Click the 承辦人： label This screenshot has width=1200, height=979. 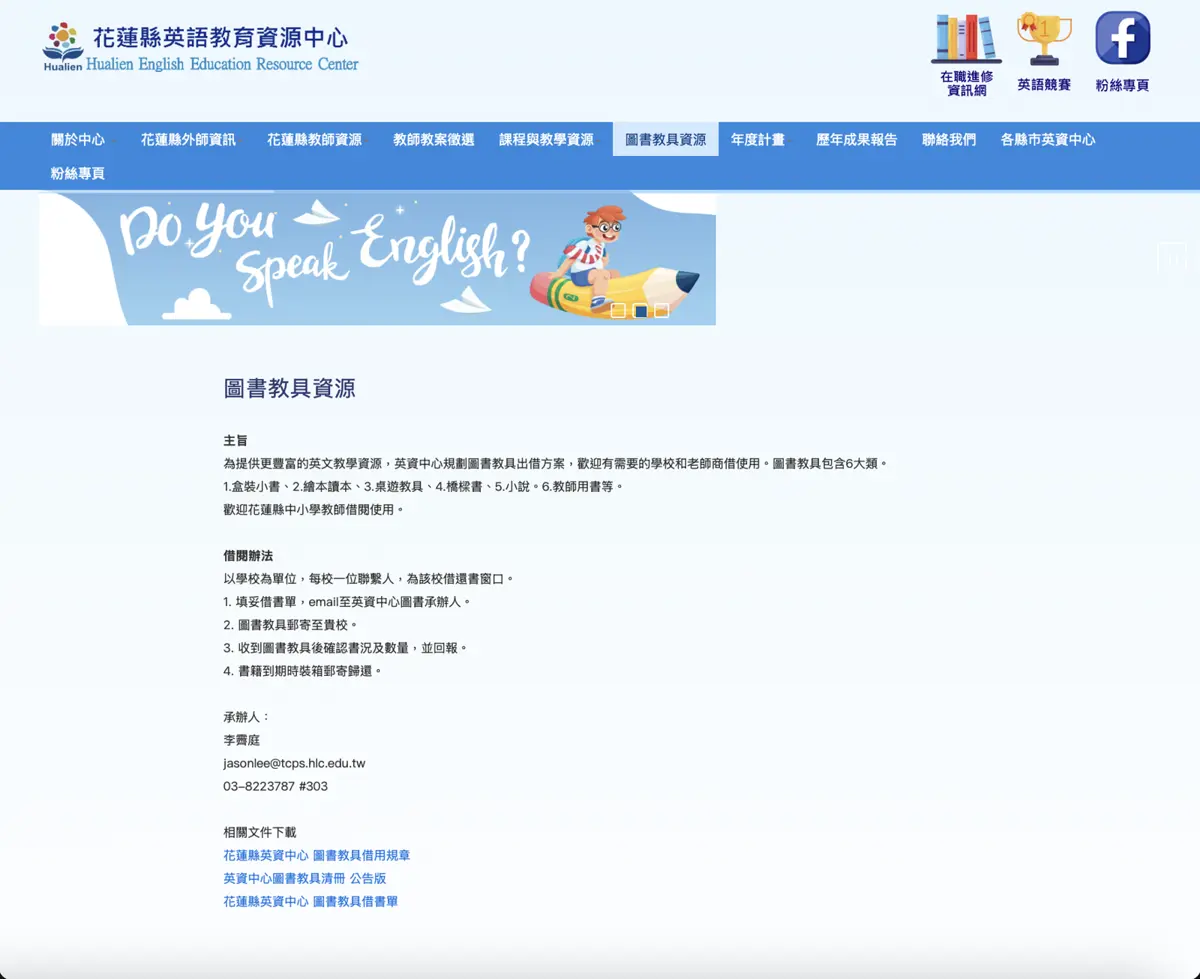[247, 718]
